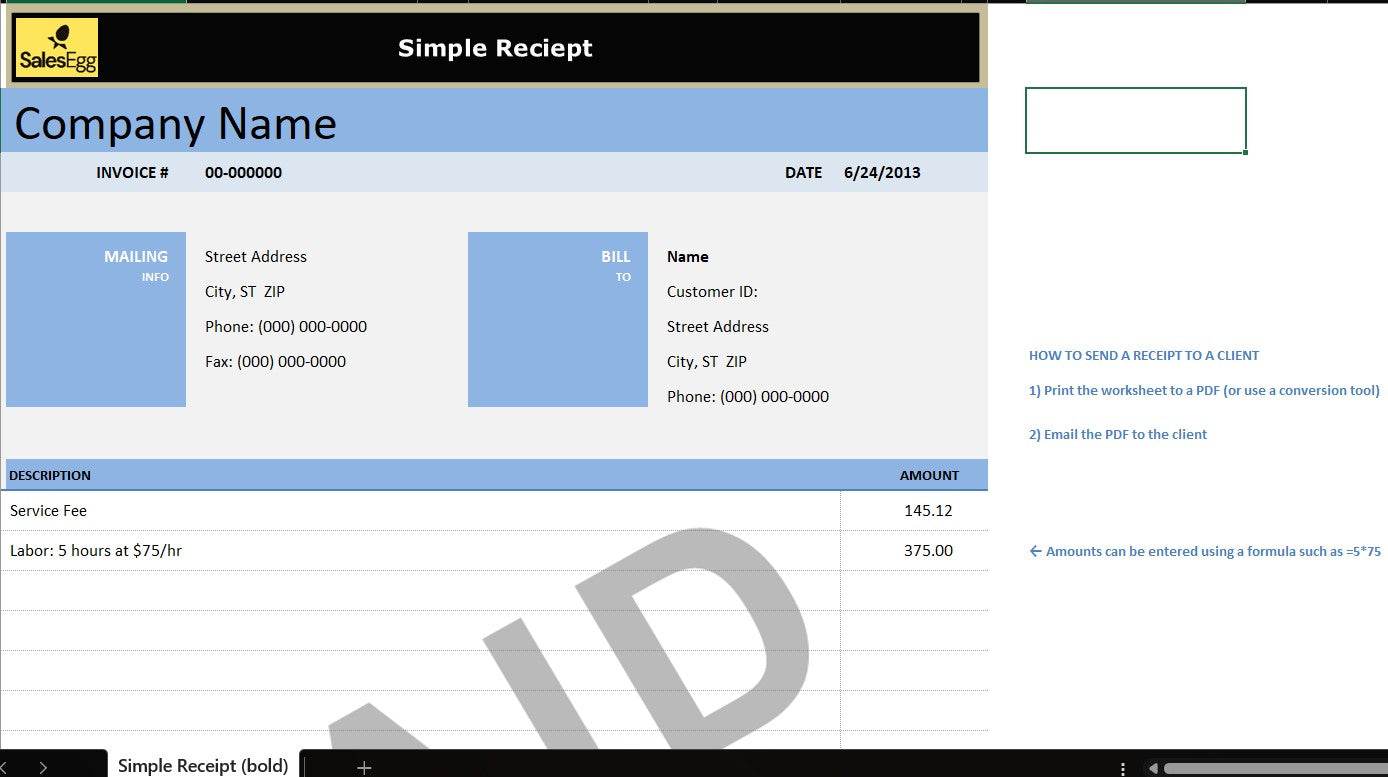1388x777 pixels.
Task: Click the SalesEgg logo
Action: point(58,48)
